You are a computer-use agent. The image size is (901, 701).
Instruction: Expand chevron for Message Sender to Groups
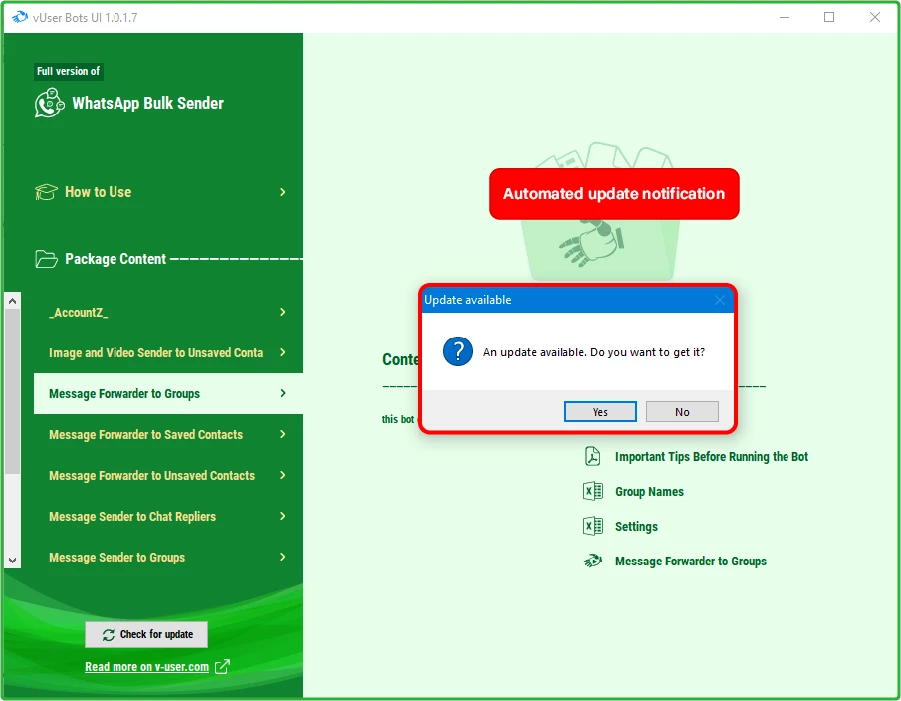pos(283,557)
